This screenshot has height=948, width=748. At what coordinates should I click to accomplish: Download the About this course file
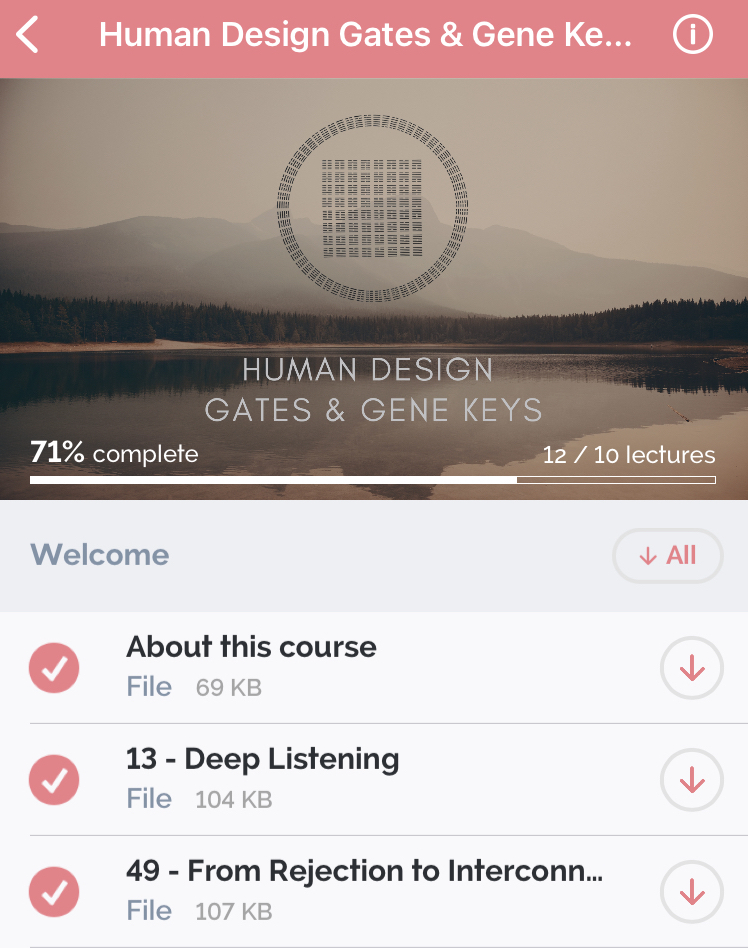click(x=691, y=667)
